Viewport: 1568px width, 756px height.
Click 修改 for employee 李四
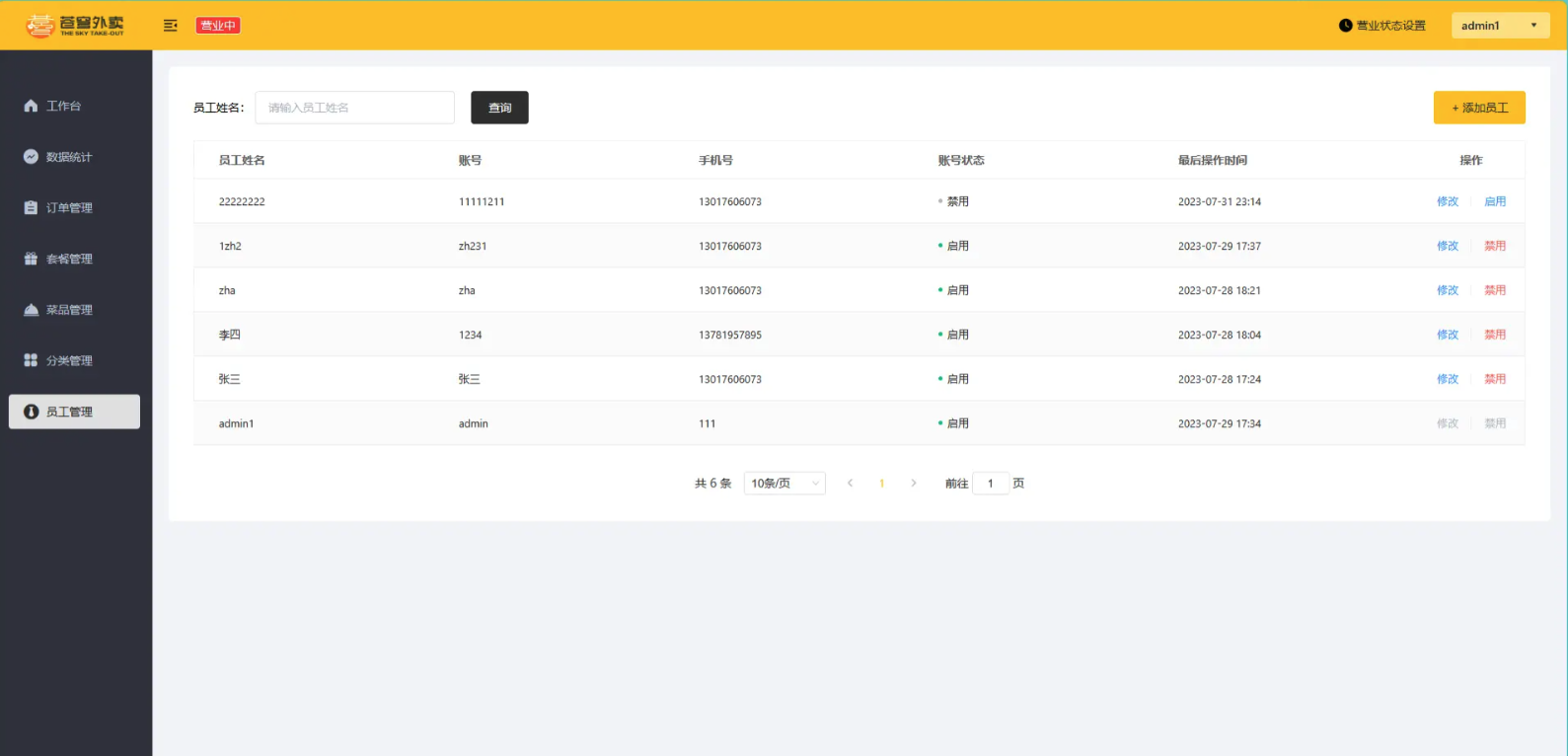tap(1448, 335)
